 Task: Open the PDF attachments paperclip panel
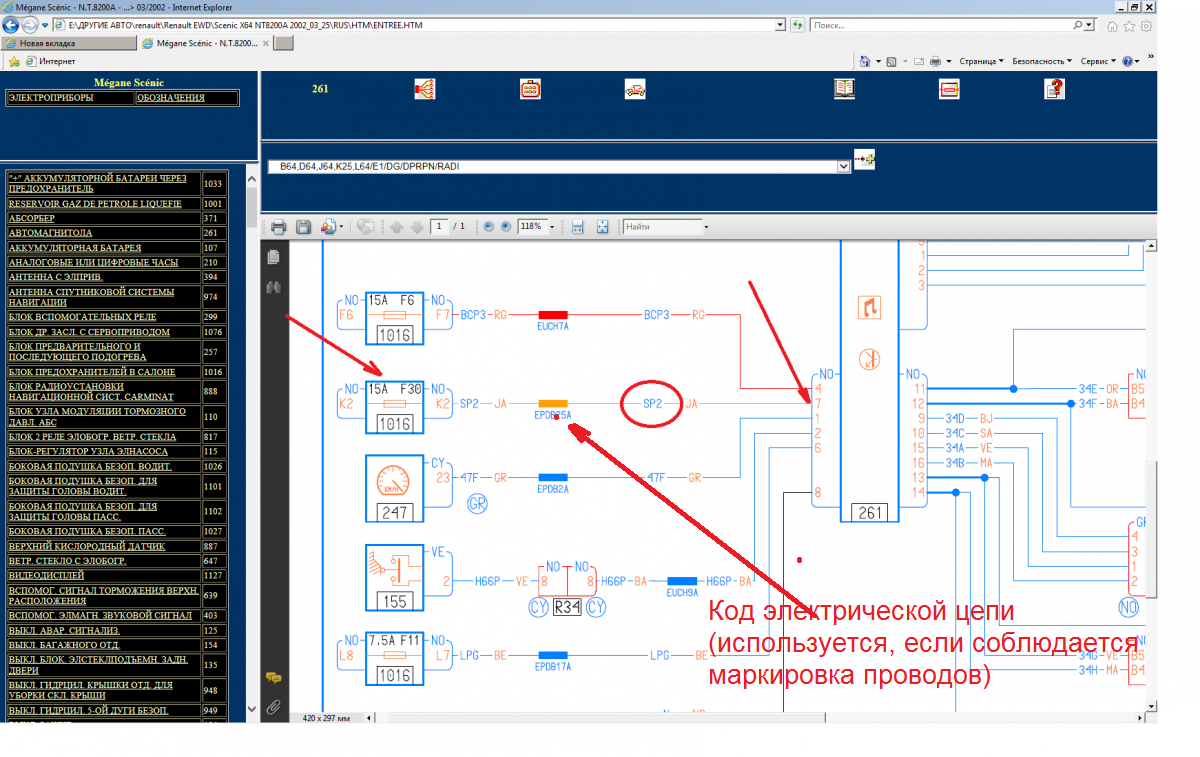pyautogui.click(x=273, y=707)
